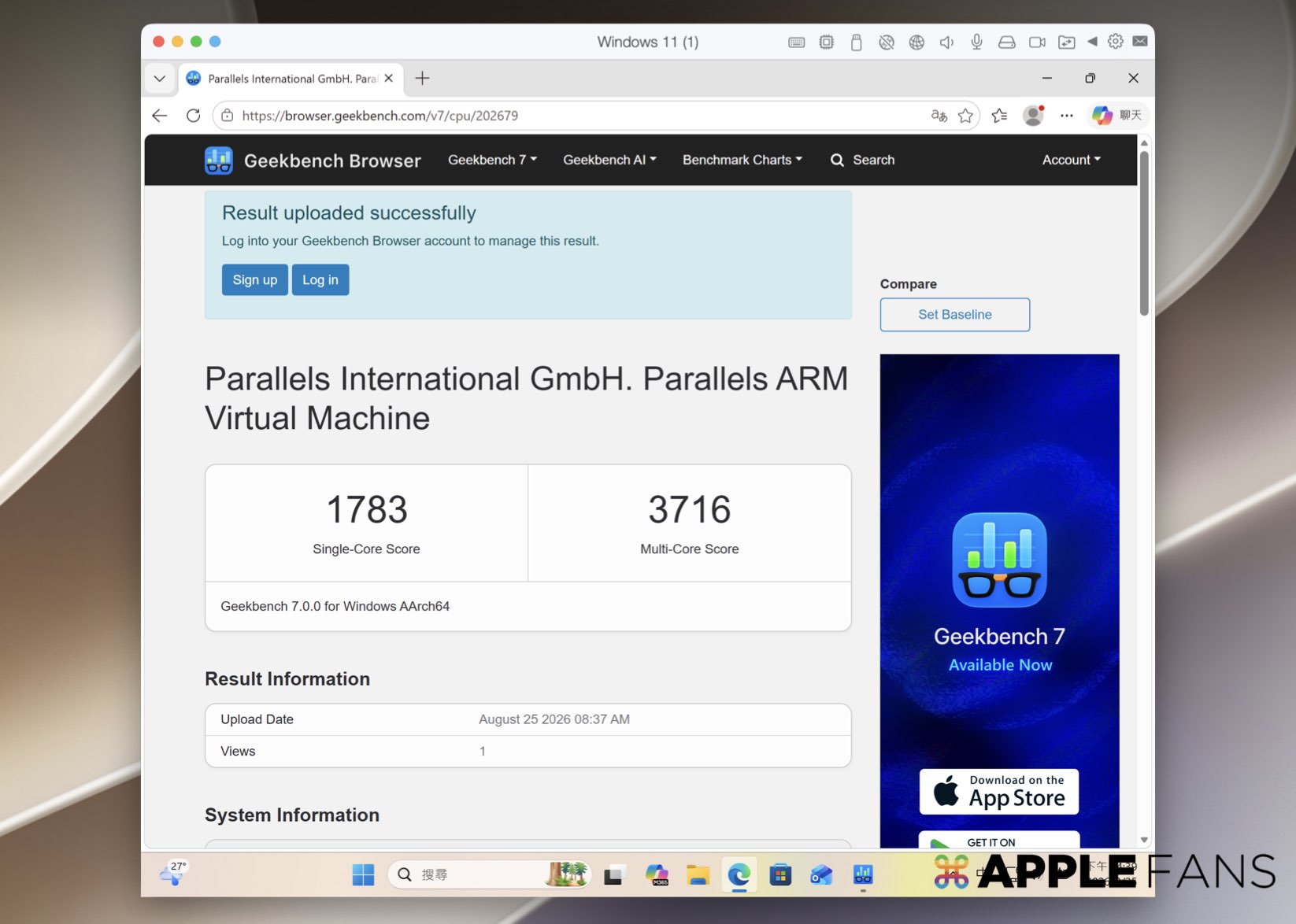Viewport: 1296px width, 924px height.
Task: Go to the Geekbench Browser home logo
Action: [x=313, y=161]
